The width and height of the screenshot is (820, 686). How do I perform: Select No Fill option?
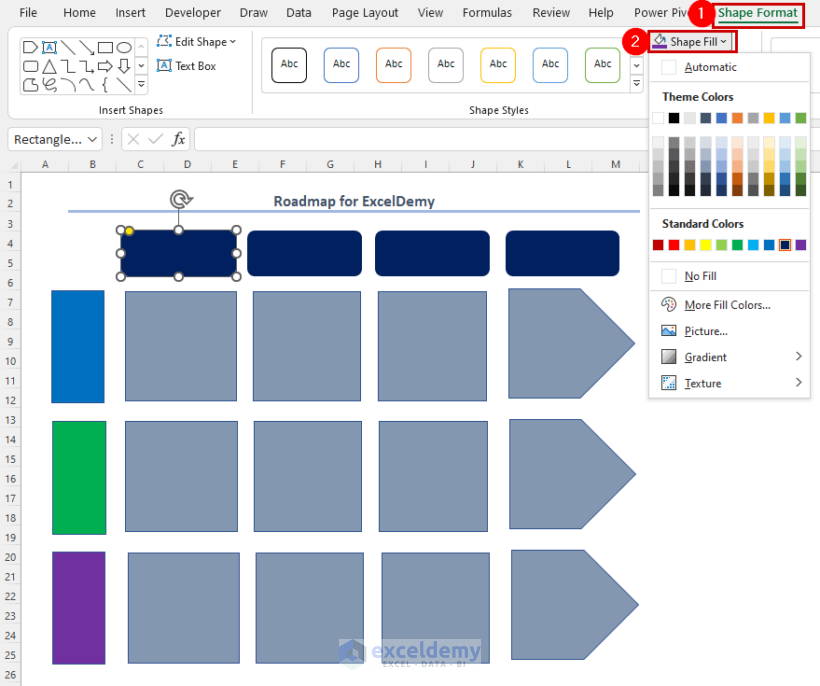click(x=729, y=276)
